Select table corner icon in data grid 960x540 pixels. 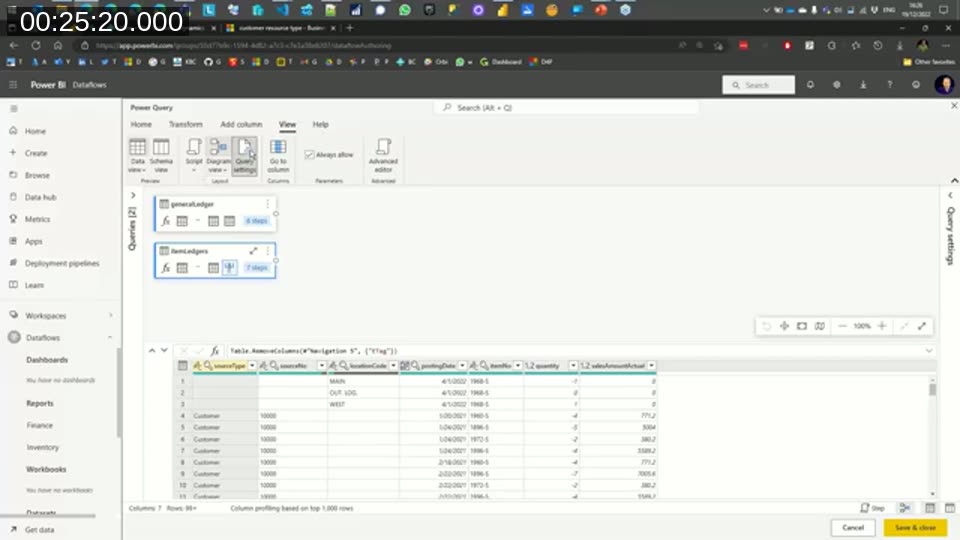coord(182,366)
